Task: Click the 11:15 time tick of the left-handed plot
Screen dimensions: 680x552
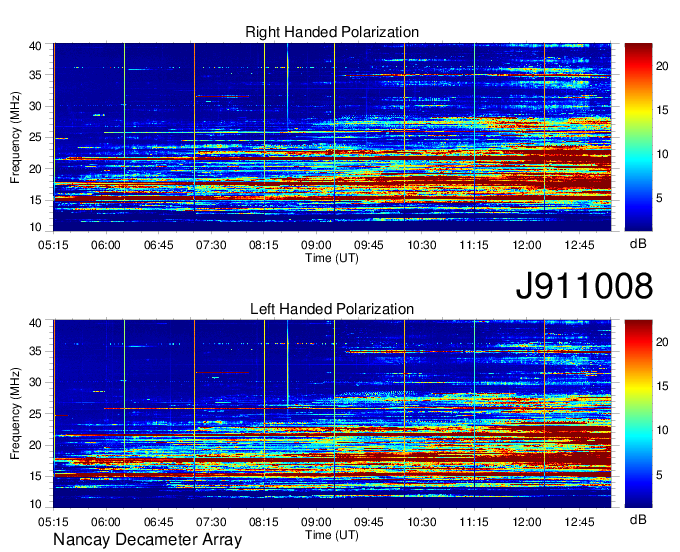Action: tap(474, 522)
